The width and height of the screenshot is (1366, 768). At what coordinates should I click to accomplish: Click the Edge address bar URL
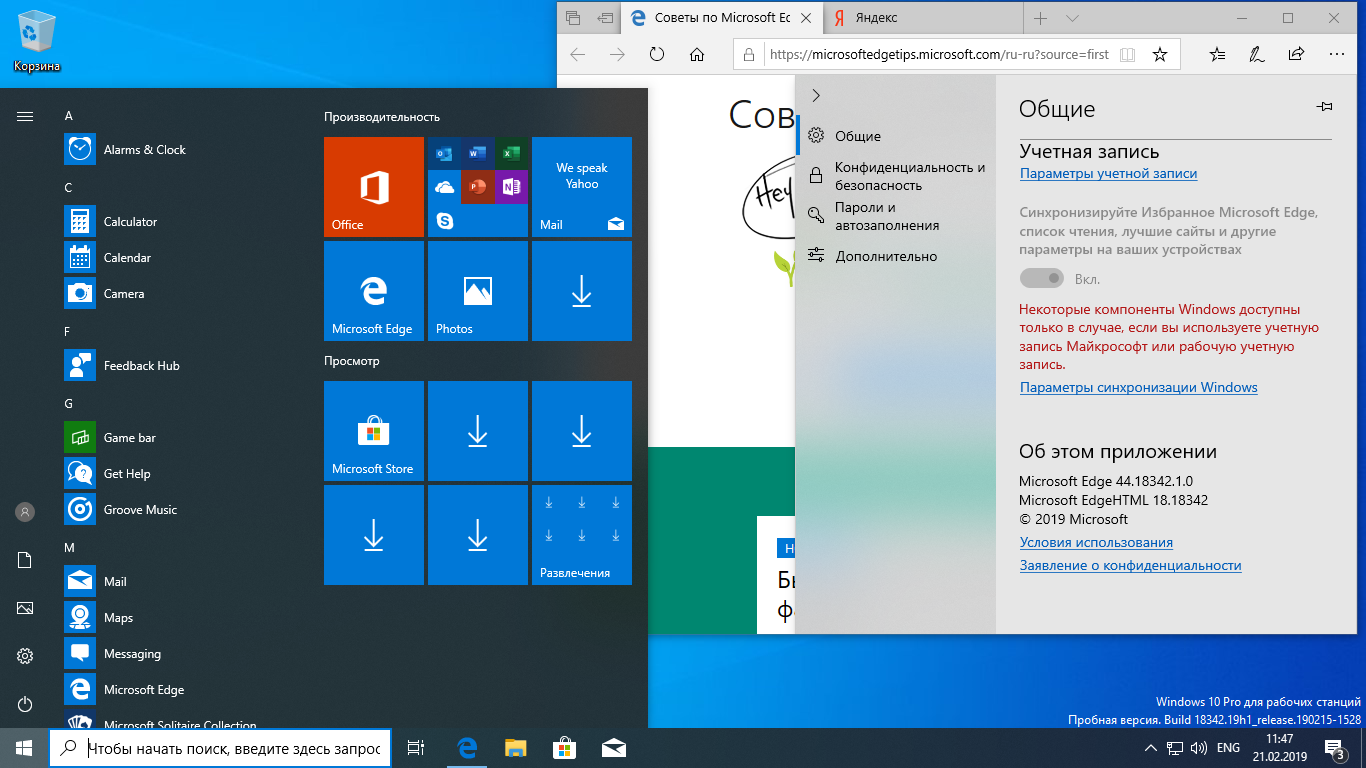click(938, 54)
